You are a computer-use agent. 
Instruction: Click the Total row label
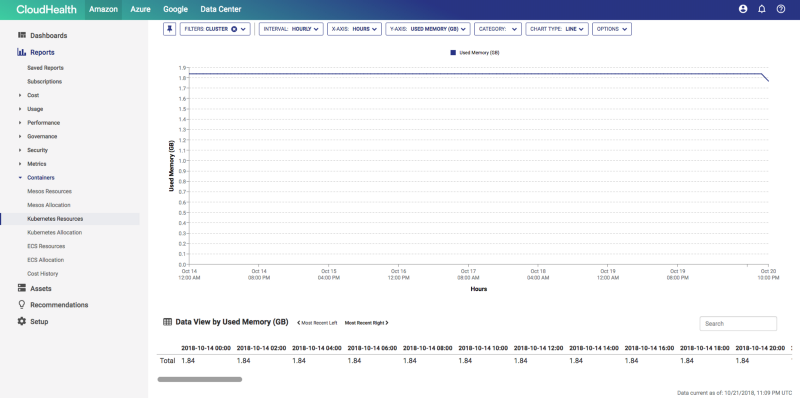point(167,361)
